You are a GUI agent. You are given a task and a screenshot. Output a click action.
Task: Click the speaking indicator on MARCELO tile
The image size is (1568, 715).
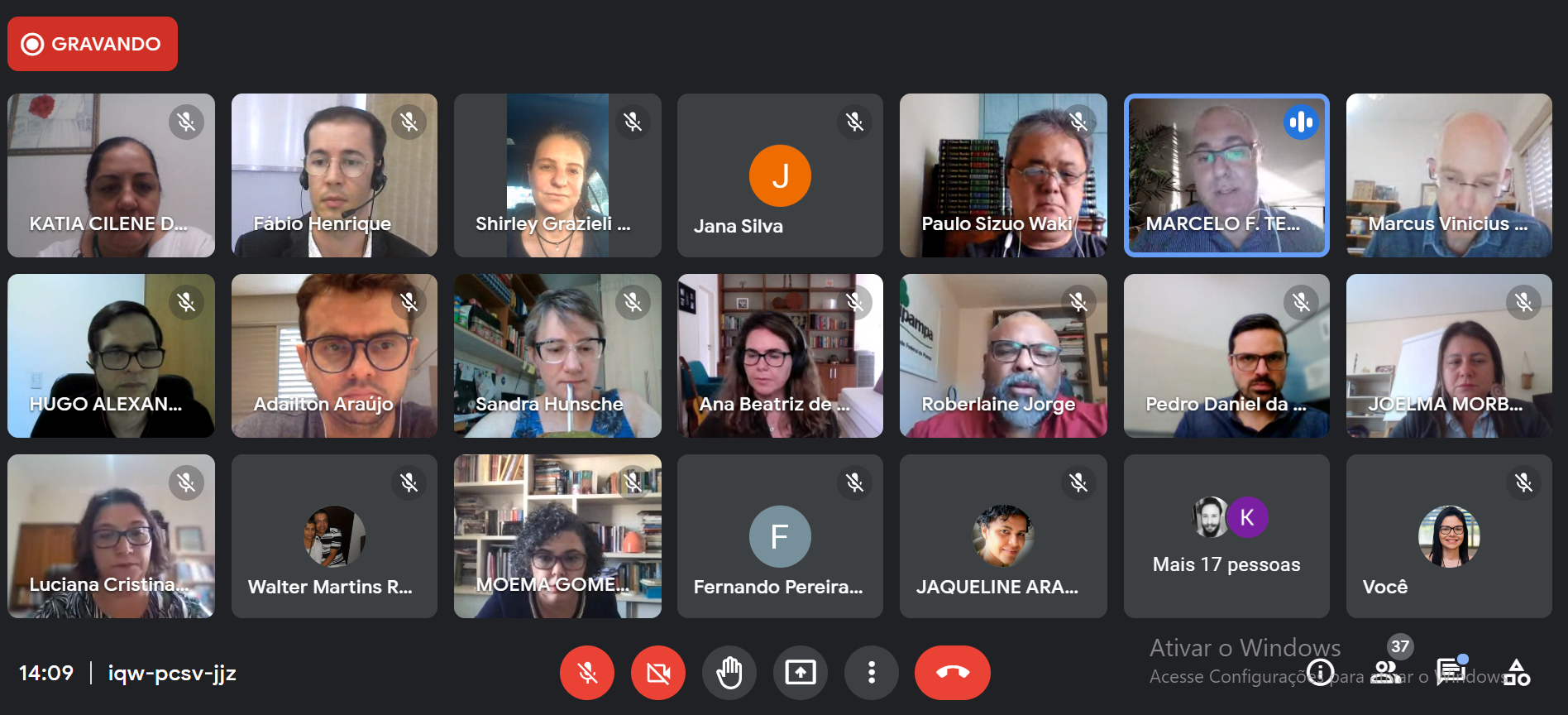click(x=1301, y=122)
